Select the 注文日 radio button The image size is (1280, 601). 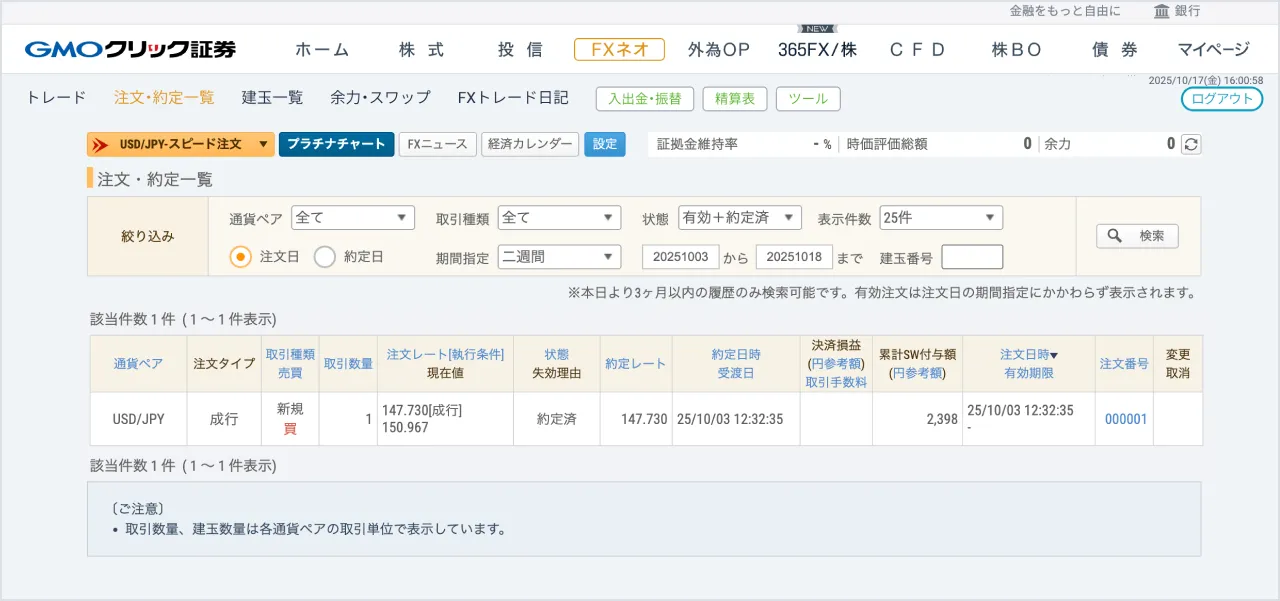240,257
